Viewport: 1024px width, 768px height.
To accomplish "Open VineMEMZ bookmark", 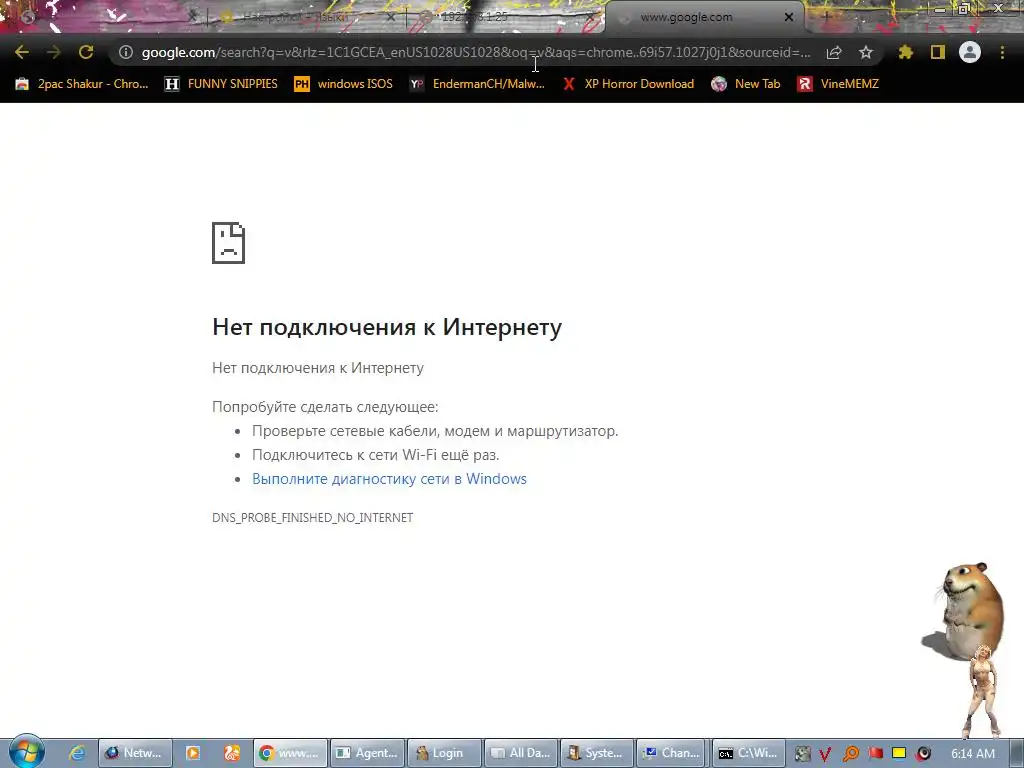I will [838, 84].
